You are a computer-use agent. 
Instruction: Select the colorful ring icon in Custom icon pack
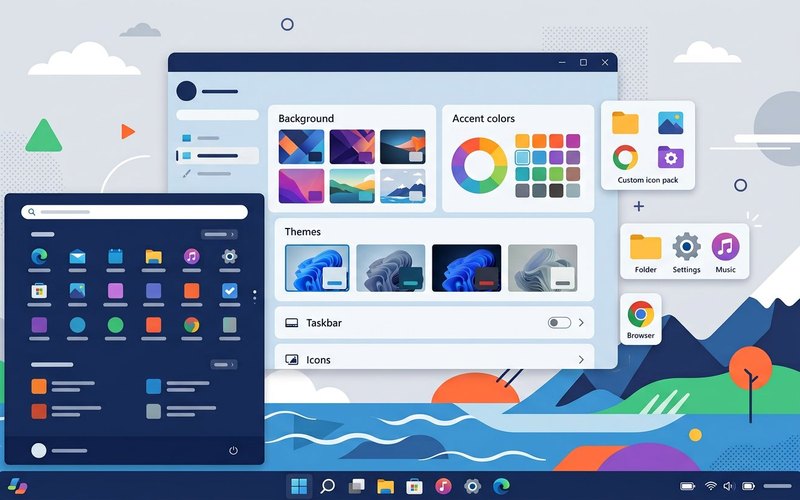[x=625, y=157]
